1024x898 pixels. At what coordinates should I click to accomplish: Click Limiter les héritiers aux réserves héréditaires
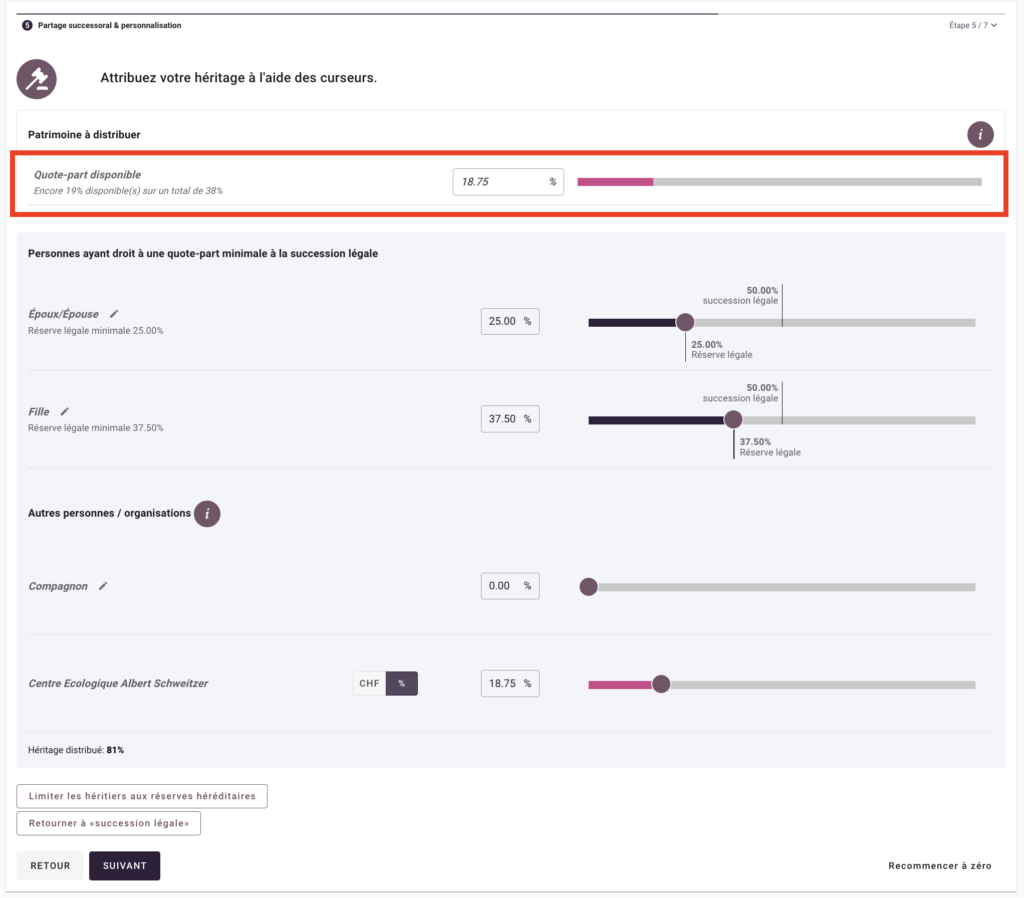click(142, 796)
